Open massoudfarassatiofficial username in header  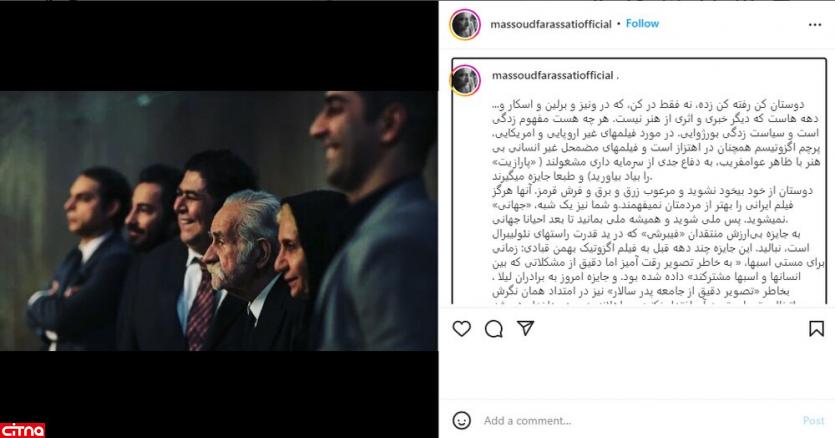(551, 24)
